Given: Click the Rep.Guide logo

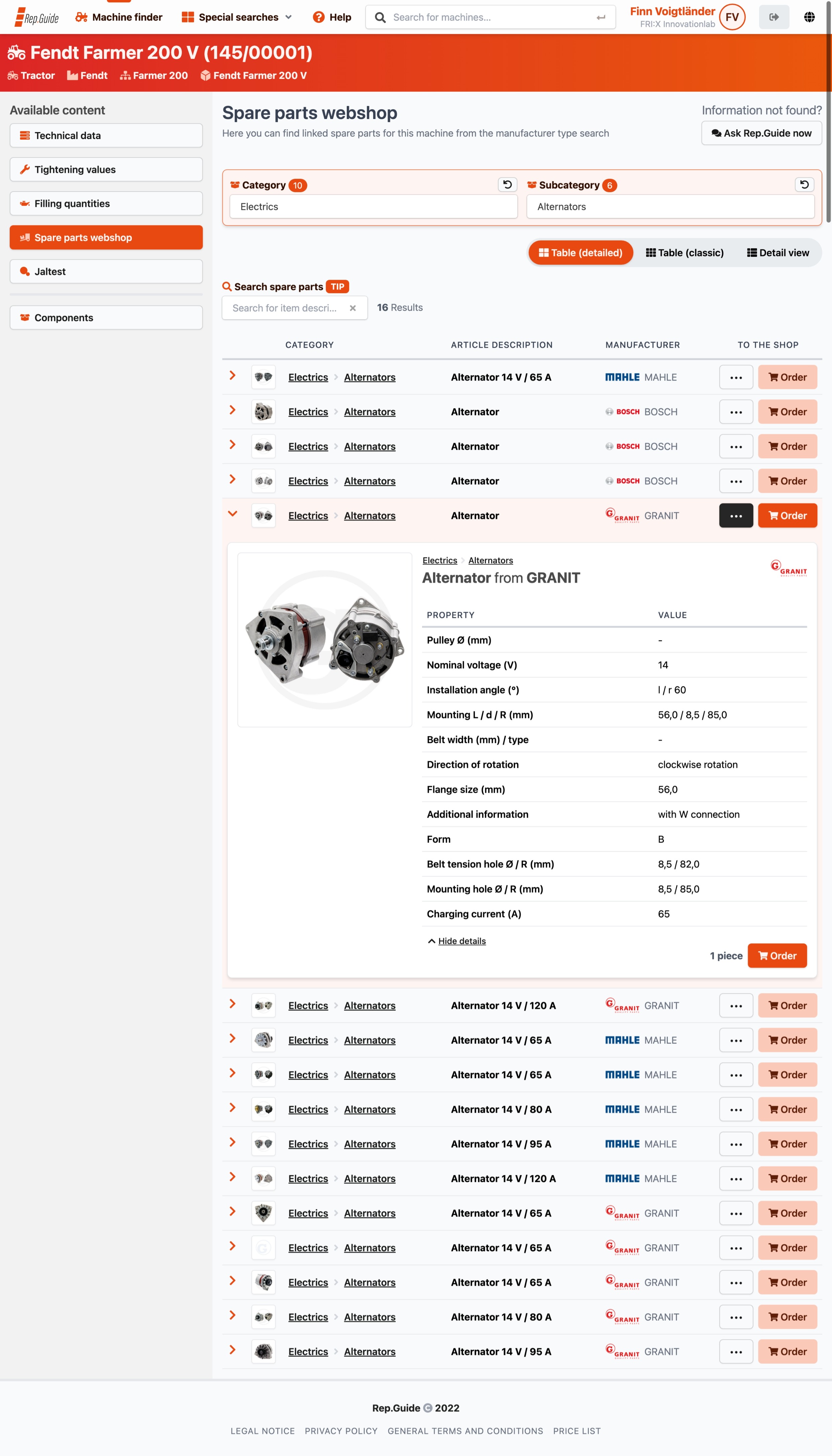Looking at the screenshot, I should coord(36,17).
